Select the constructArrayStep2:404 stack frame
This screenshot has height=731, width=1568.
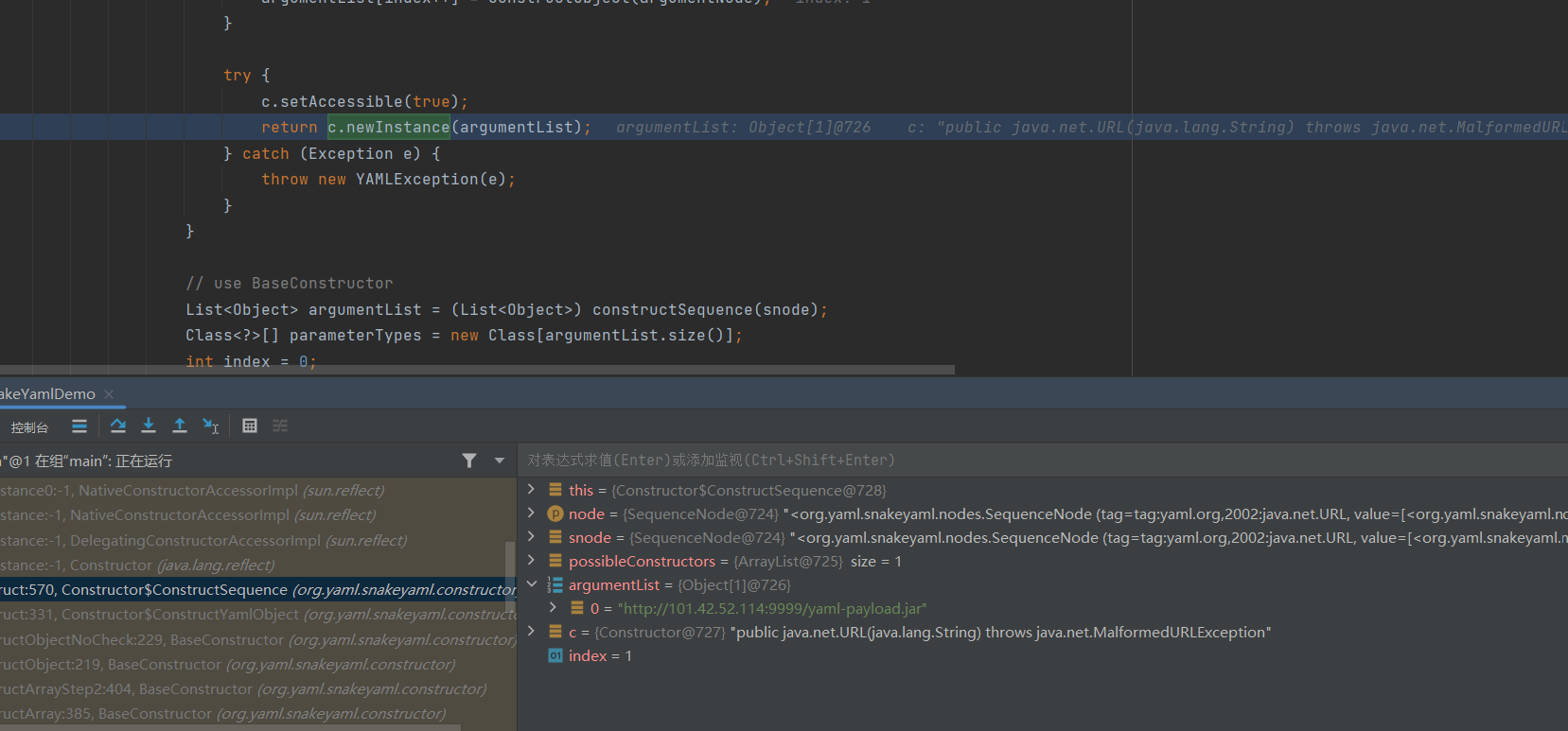tap(257, 688)
